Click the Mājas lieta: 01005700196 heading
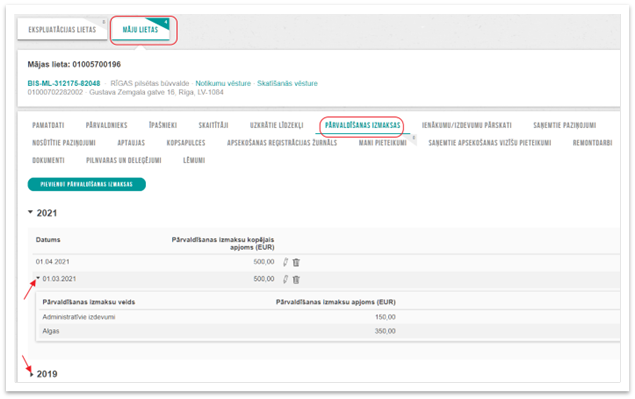The image size is (635, 399). pyautogui.click(x=74, y=64)
